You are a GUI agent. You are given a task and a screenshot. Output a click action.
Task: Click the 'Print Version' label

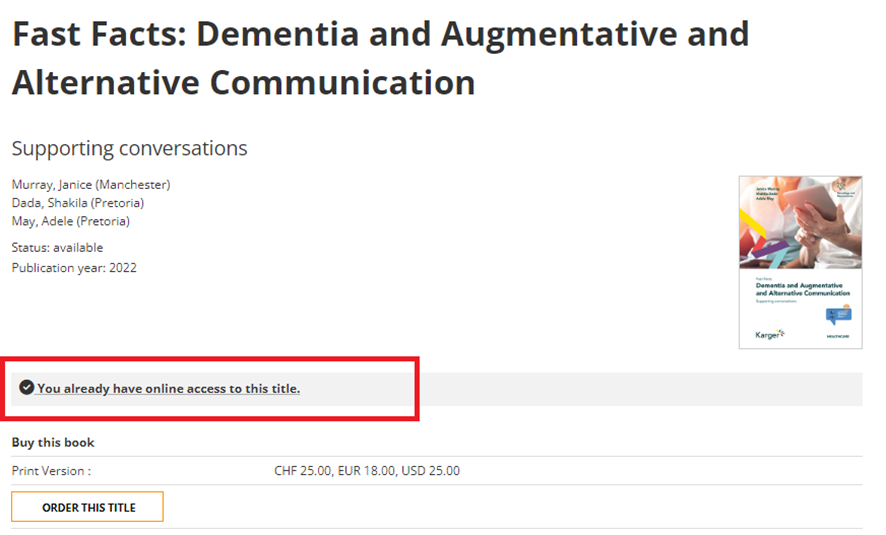(51, 471)
